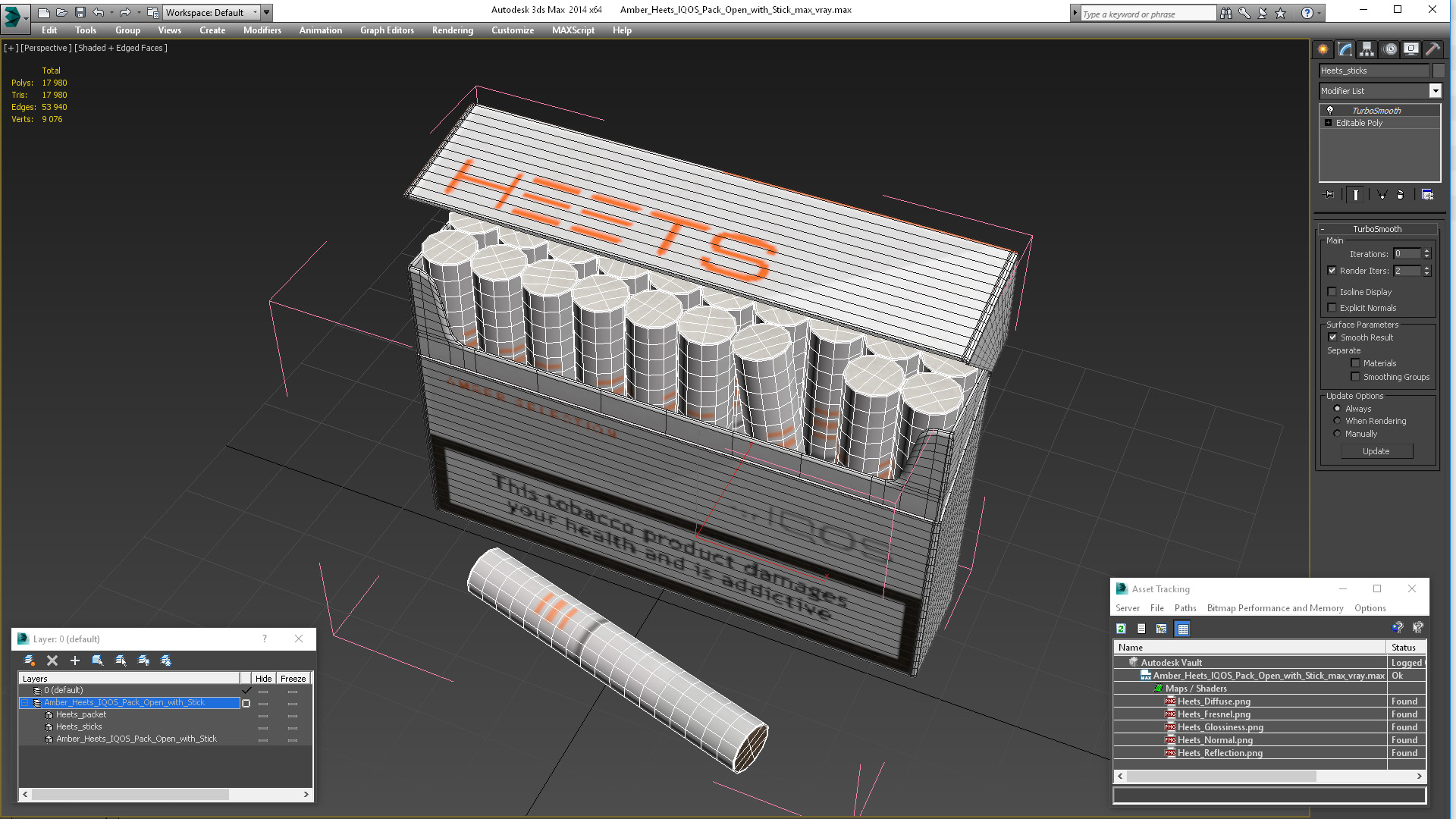Expand the Editable Poly sub-object tree
1456x819 pixels.
pos(1328,123)
